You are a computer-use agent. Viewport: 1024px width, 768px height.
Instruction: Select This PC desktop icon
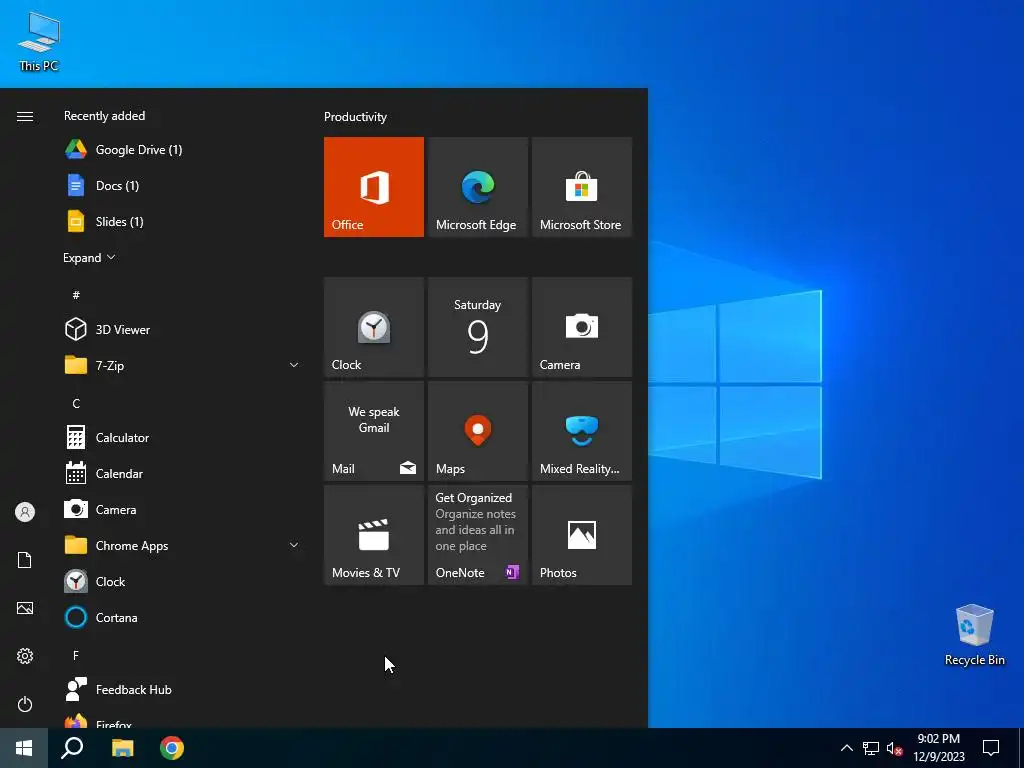pos(39,40)
